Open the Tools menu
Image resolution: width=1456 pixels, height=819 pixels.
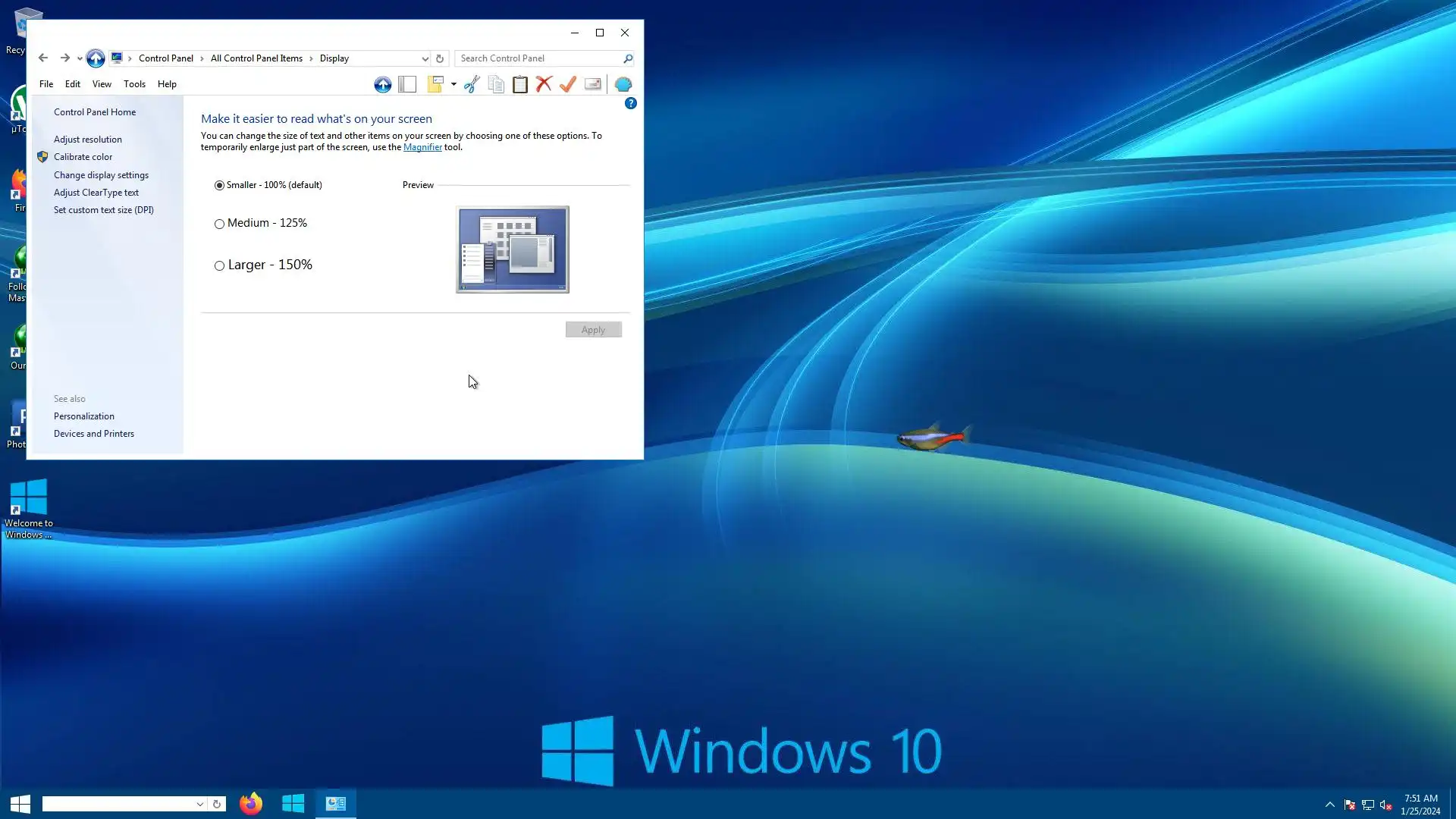pos(134,84)
